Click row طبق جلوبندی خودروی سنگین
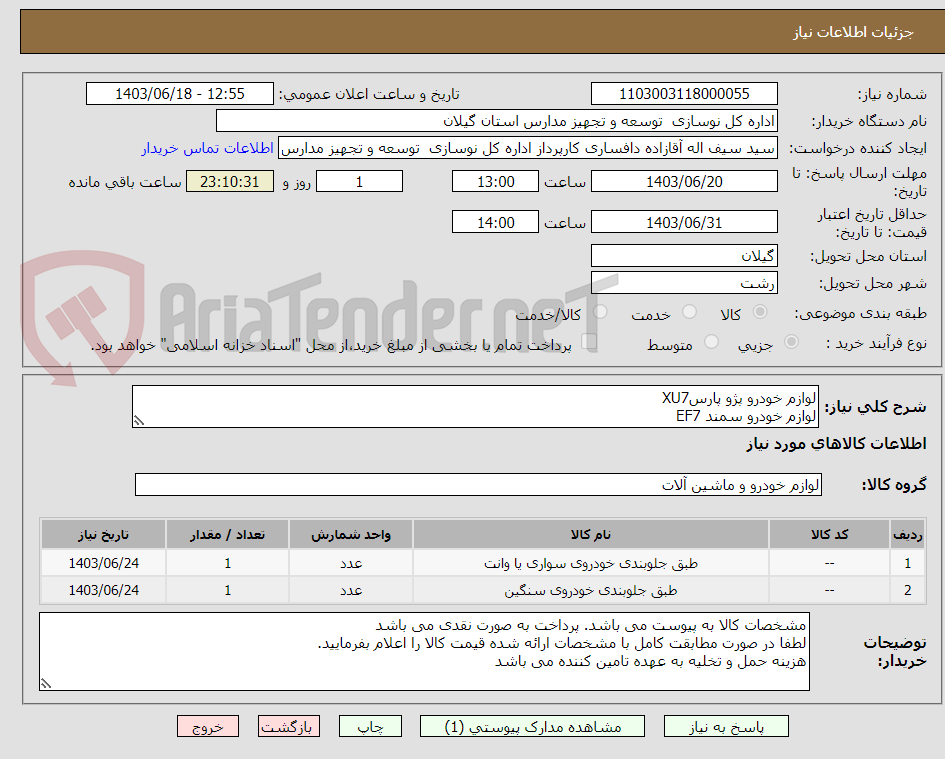The image size is (945, 759). tap(483, 590)
